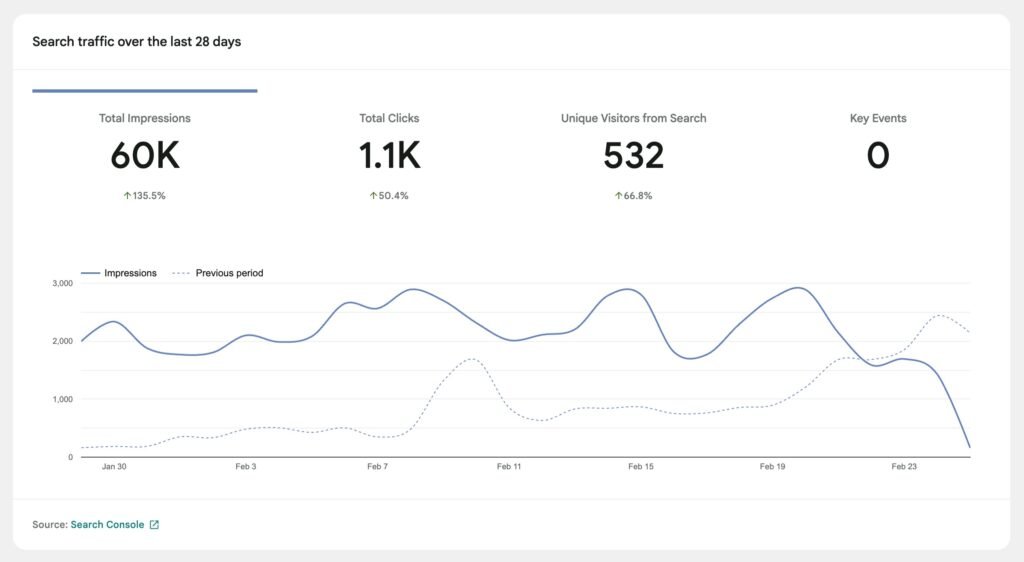This screenshot has height=562, width=1024.
Task: Open the external link icon beside Search Console
Action: pos(154,524)
